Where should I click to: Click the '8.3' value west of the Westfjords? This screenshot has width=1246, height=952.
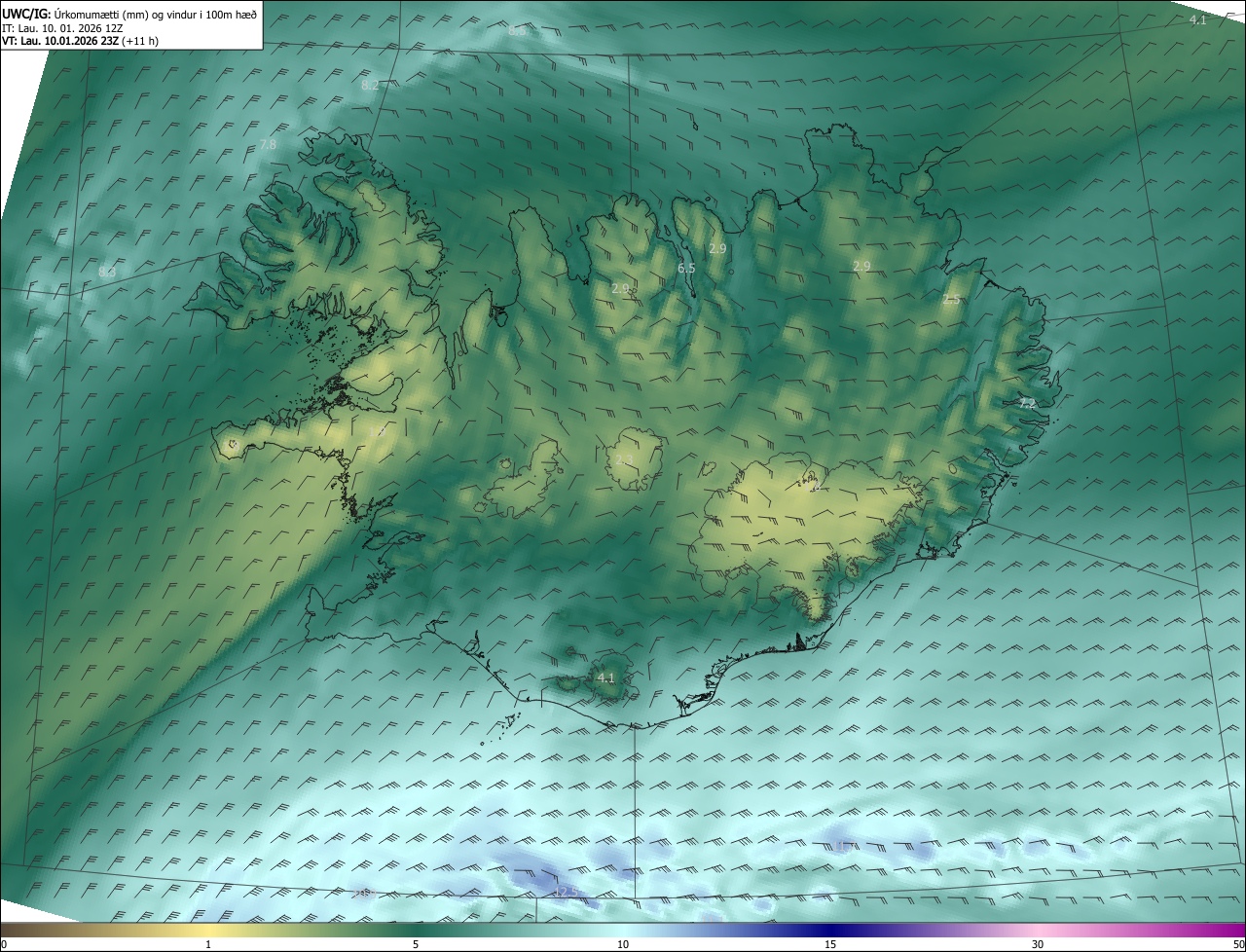click(107, 273)
